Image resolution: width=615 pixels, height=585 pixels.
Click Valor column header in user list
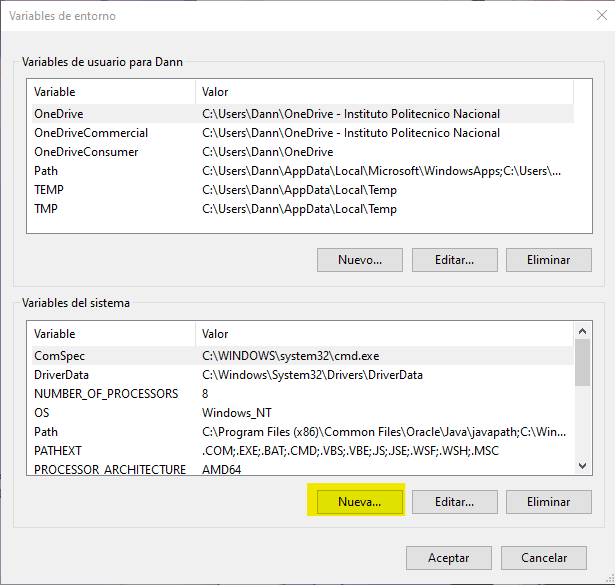coord(384,92)
